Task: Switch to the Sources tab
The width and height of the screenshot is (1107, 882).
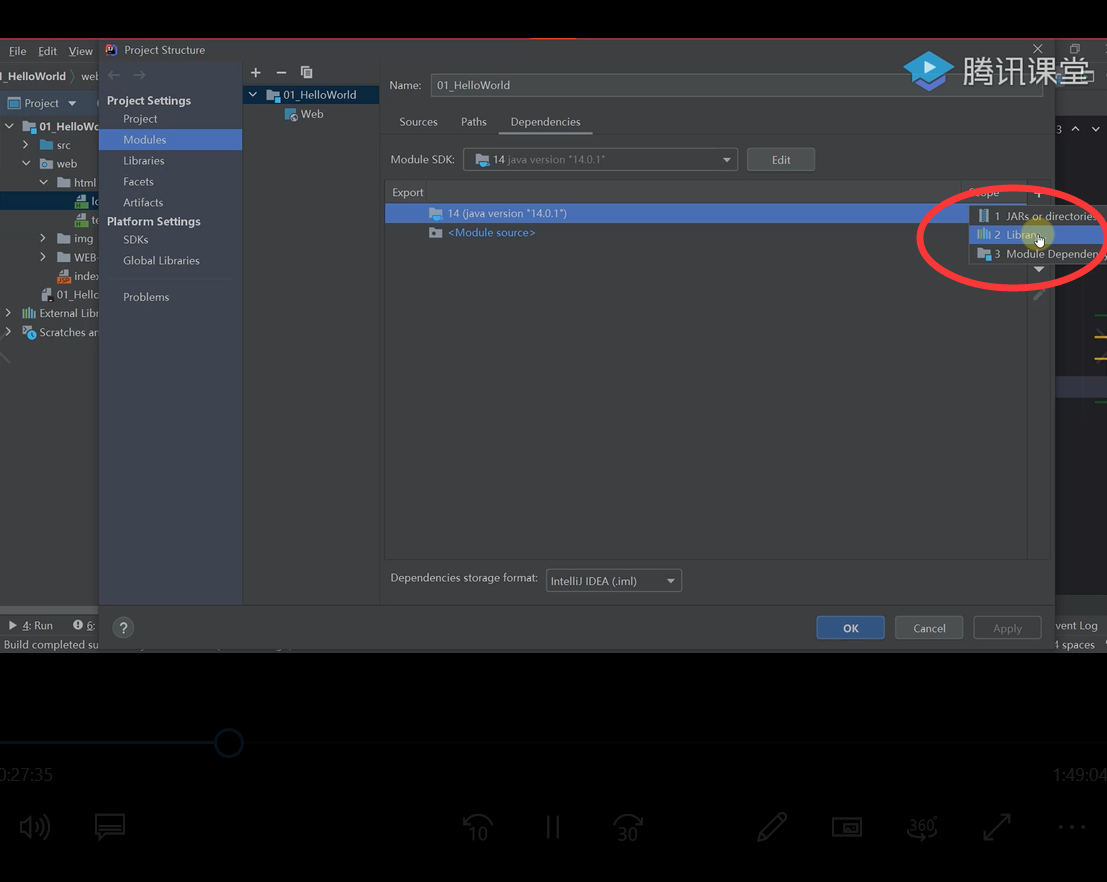Action: pos(418,122)
